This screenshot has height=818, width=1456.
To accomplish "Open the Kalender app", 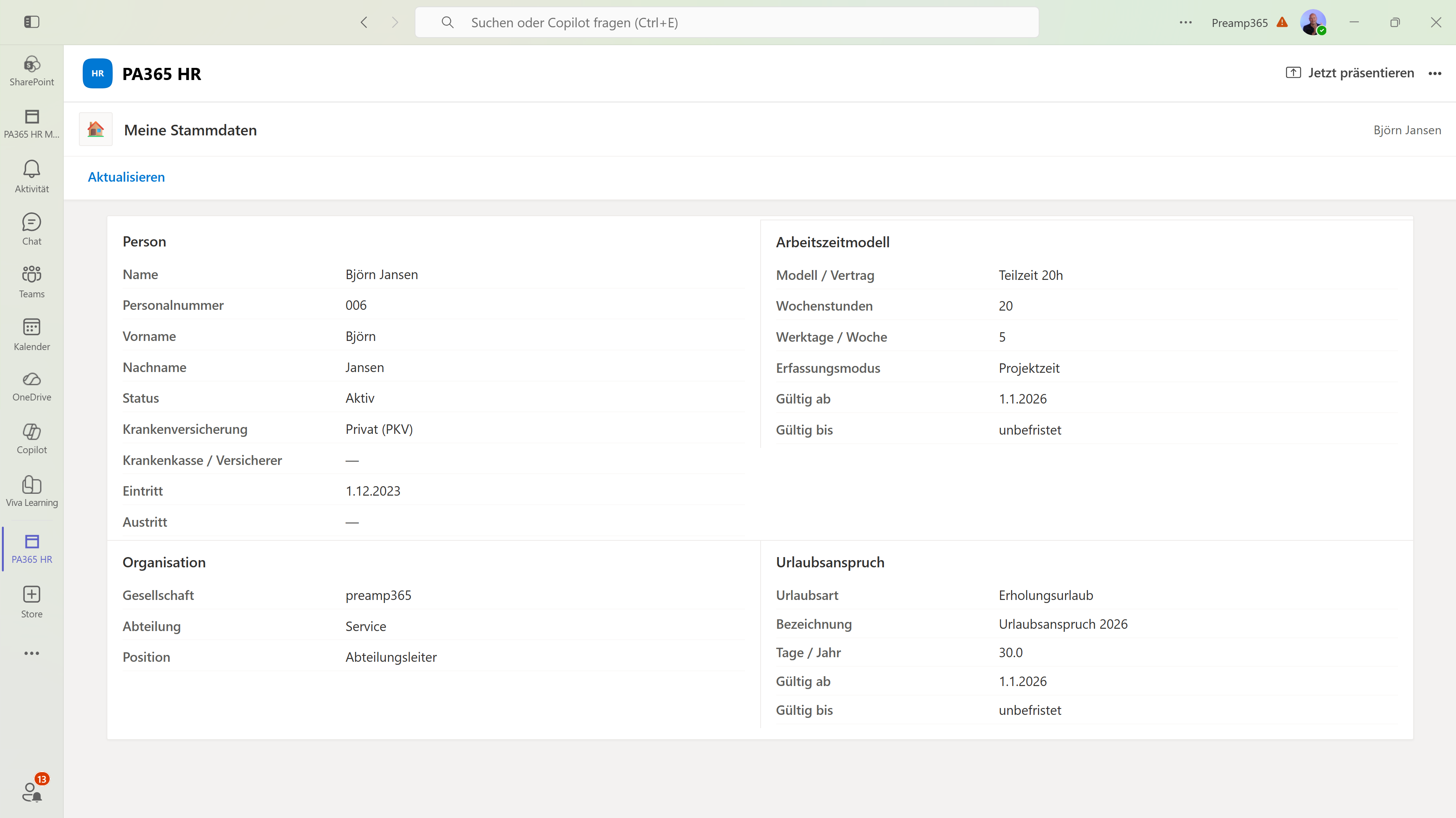I will (31, 334).
